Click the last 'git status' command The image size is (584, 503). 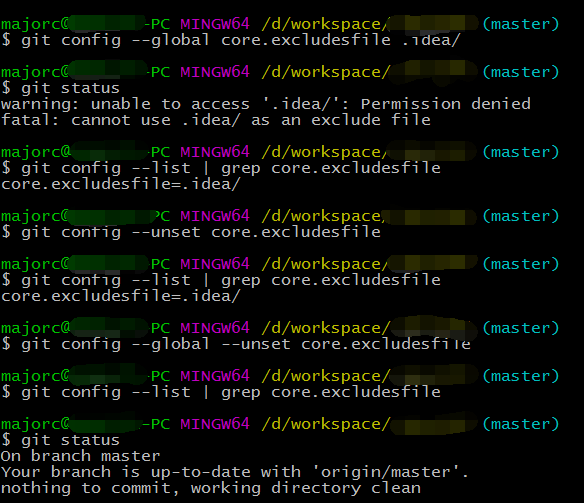tap(70, 440)
